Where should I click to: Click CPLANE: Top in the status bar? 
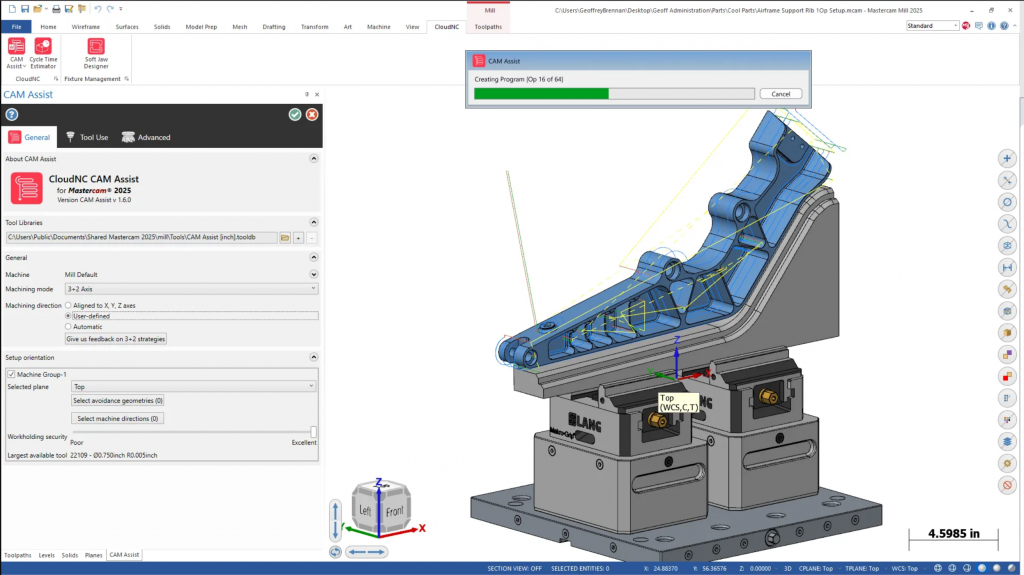[x=816, y=568]
